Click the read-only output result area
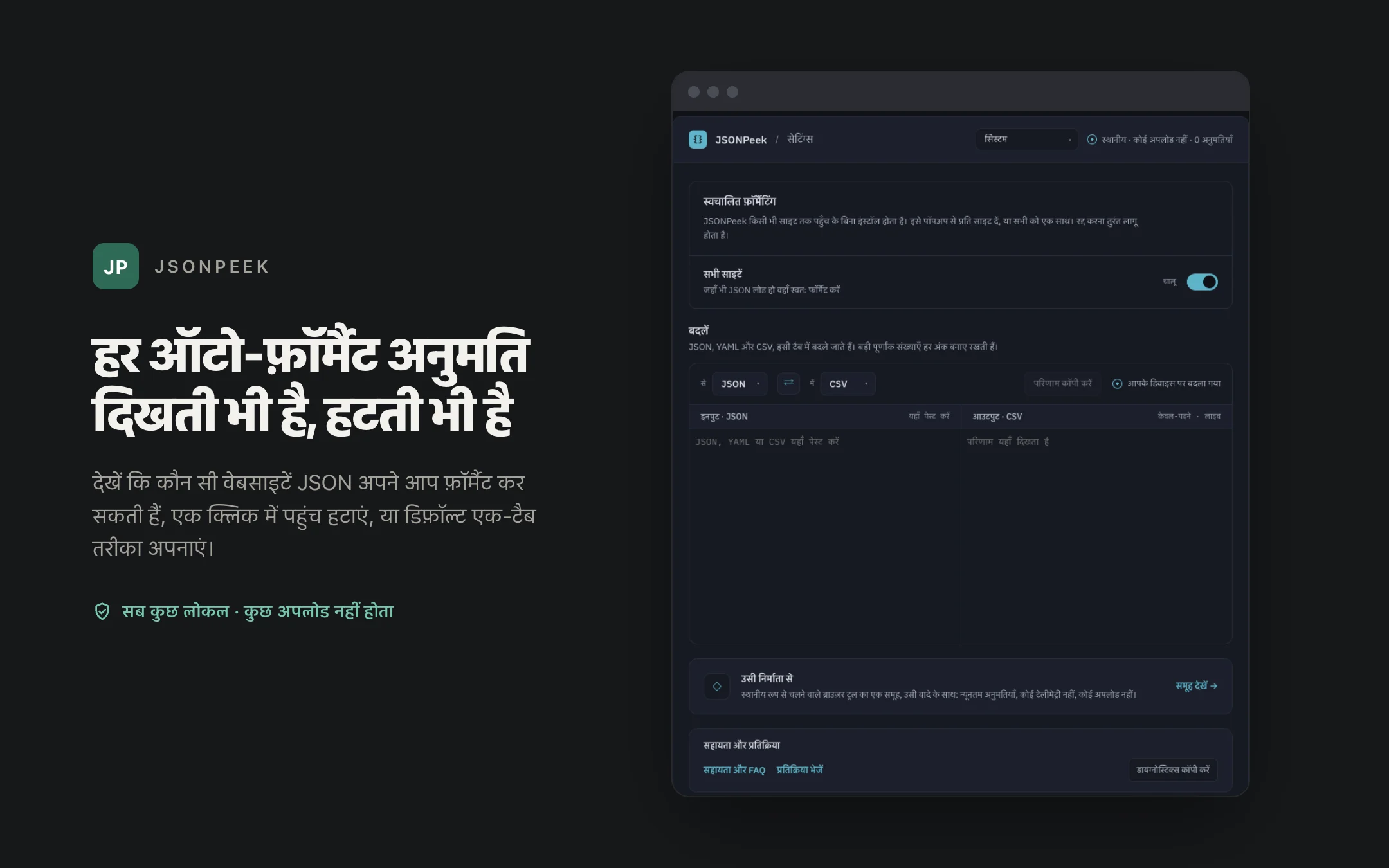This screenshot has height=868, width=1389. (1096, 536)
